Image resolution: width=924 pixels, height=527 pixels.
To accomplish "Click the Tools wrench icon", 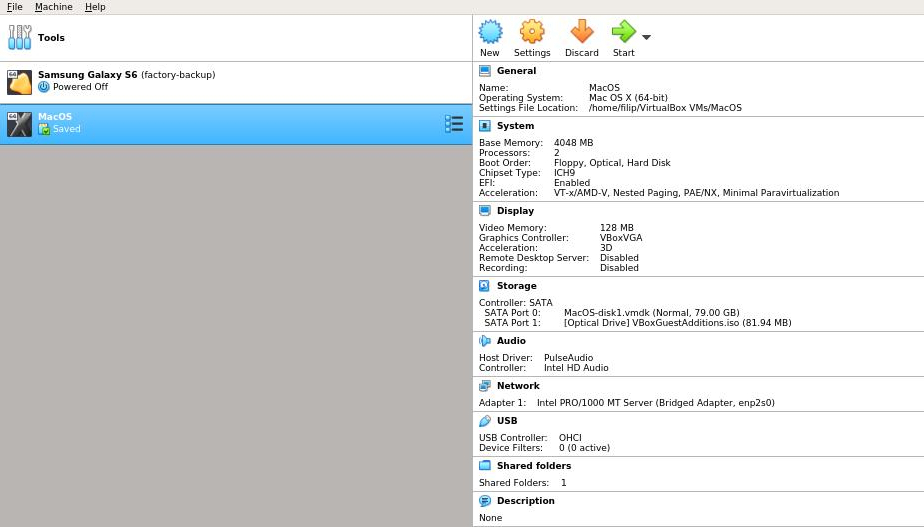I will 19,37.
